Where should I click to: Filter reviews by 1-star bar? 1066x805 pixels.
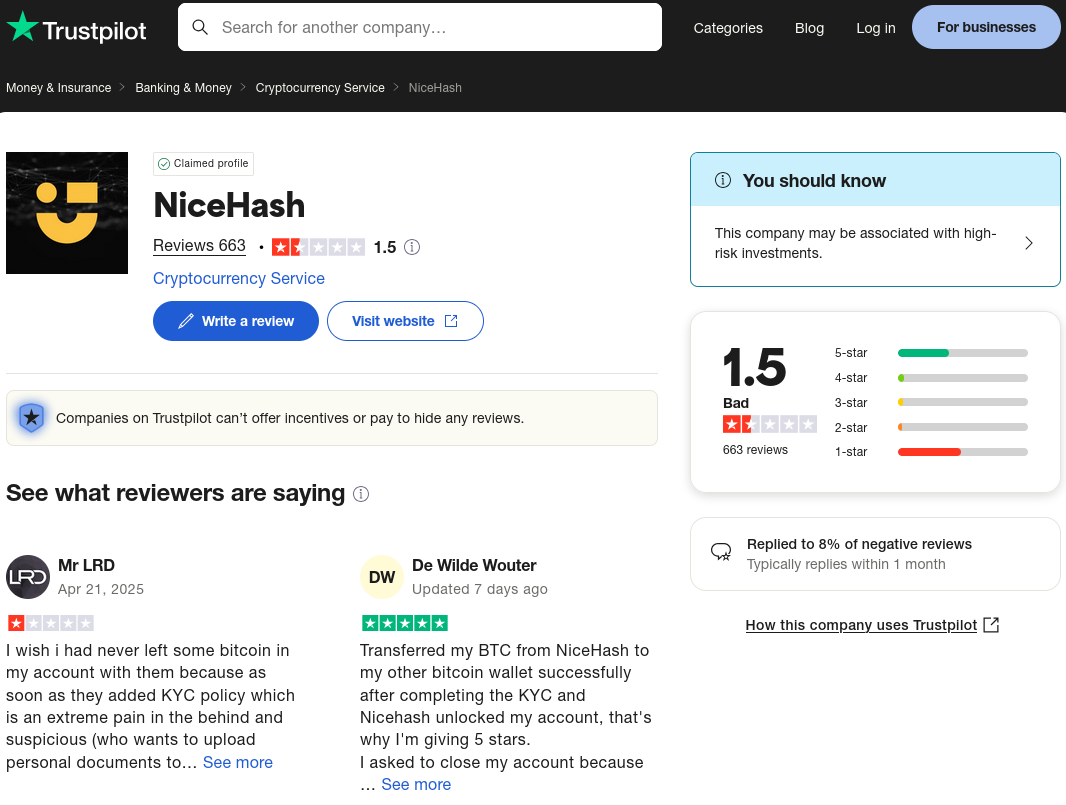pos(931,452)
